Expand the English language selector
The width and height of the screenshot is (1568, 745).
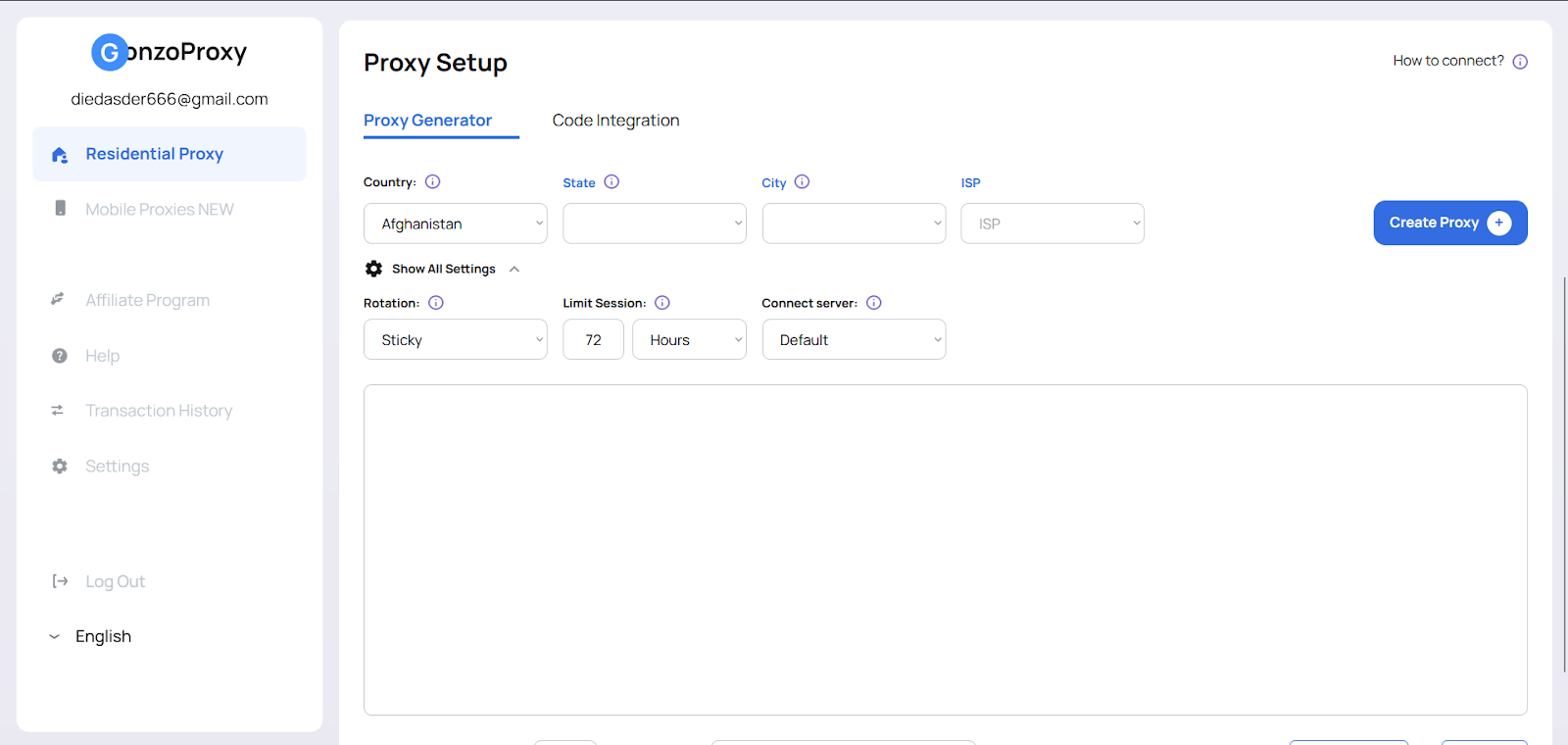point(90,636)
